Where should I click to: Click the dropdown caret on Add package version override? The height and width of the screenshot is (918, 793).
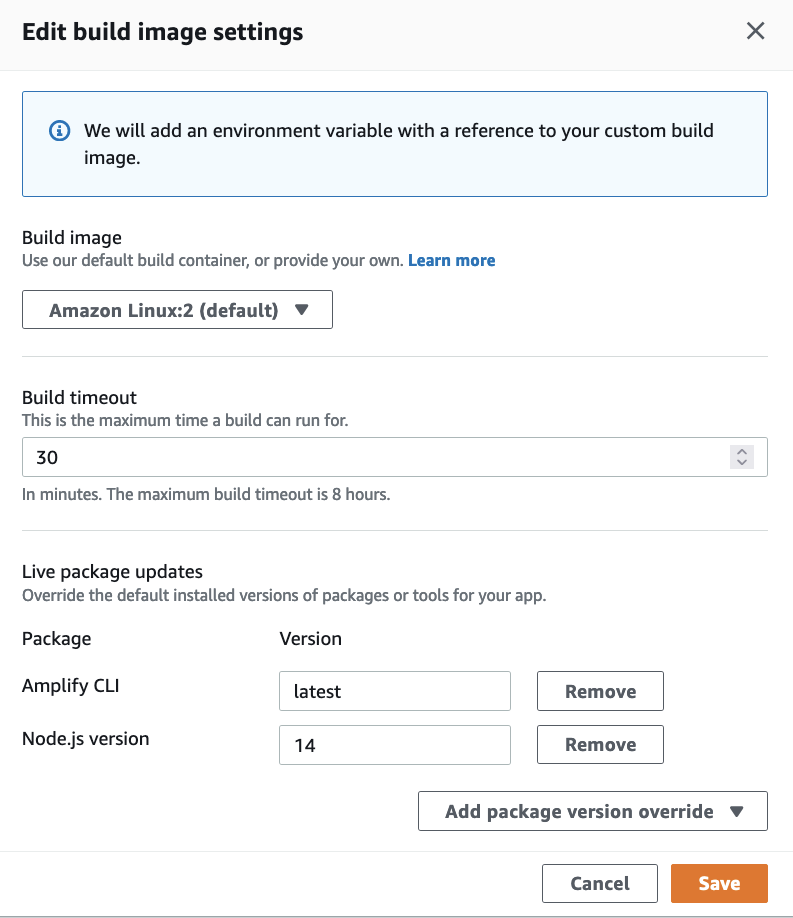pos(738,810)
